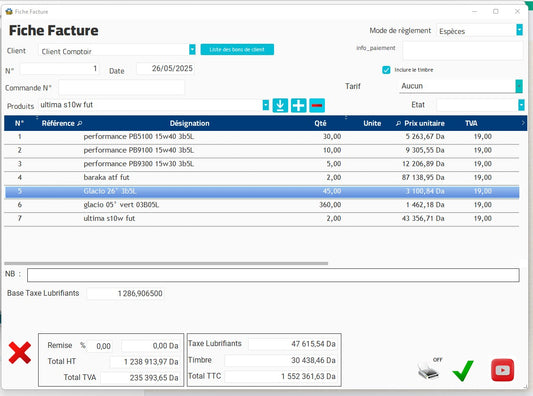Select row glacio 05° vert 03B05L

261,205
